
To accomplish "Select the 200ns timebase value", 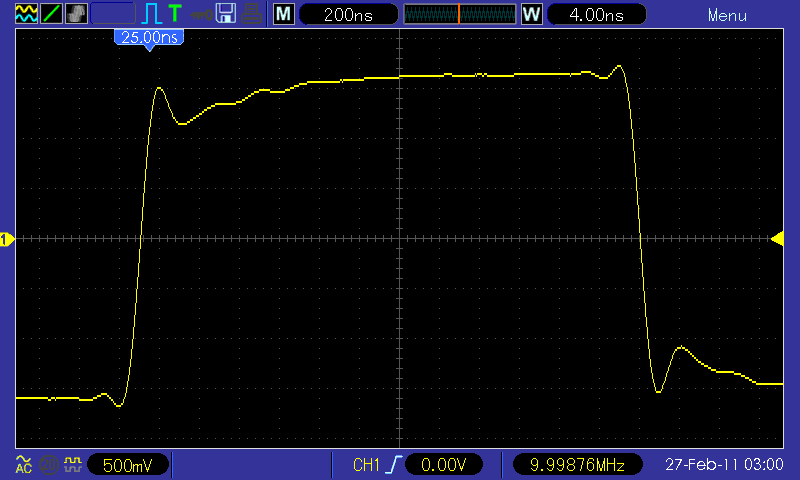I will [x=348, y=14].
